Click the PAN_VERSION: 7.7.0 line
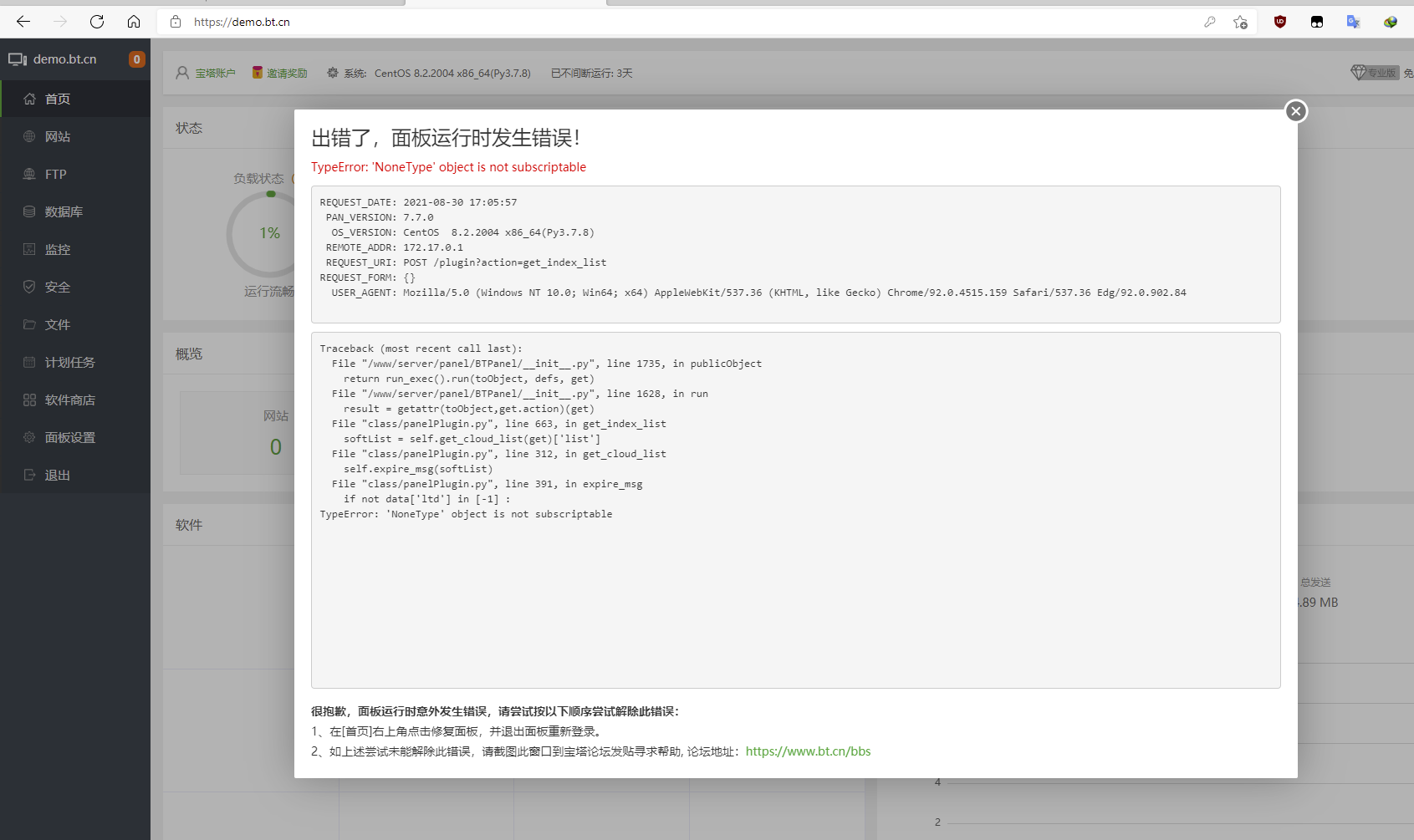Screen dimensions: 1414x840 [x=380, y=217]
